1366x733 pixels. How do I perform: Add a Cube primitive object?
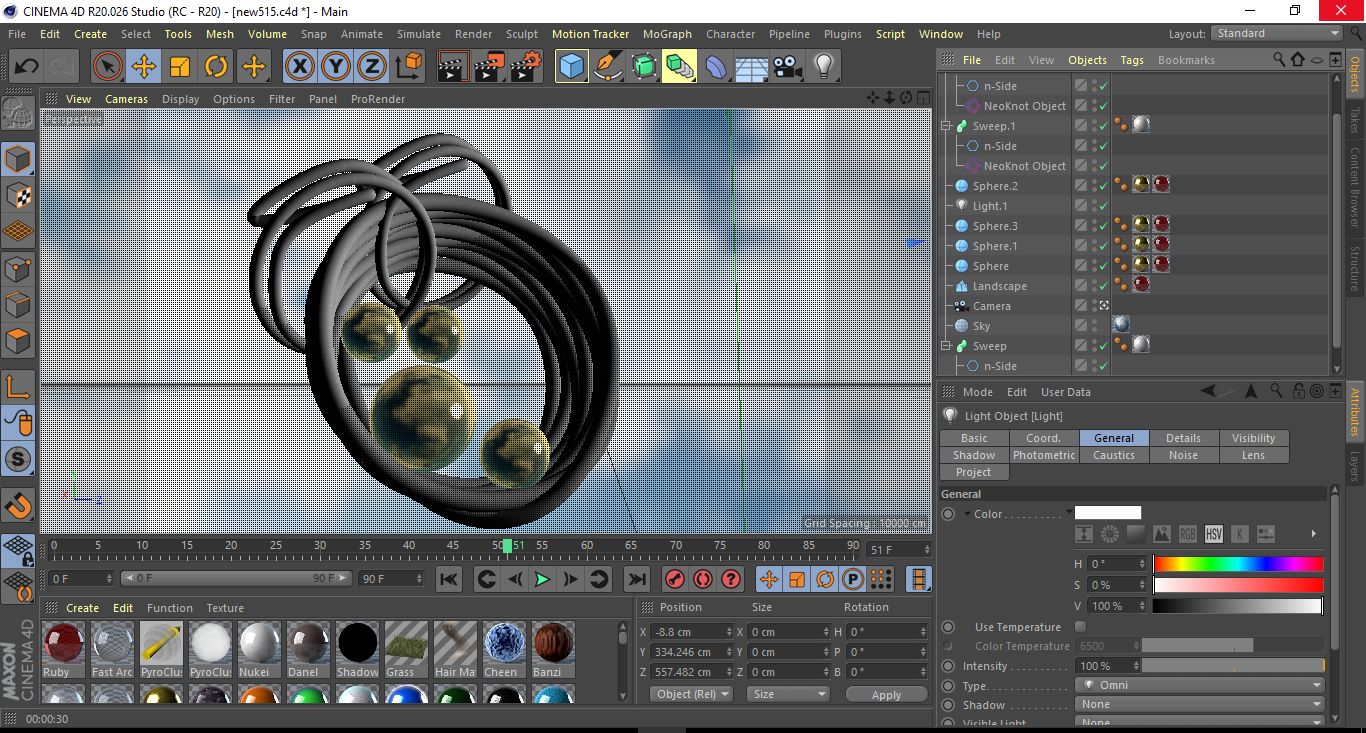coord(571,67)
